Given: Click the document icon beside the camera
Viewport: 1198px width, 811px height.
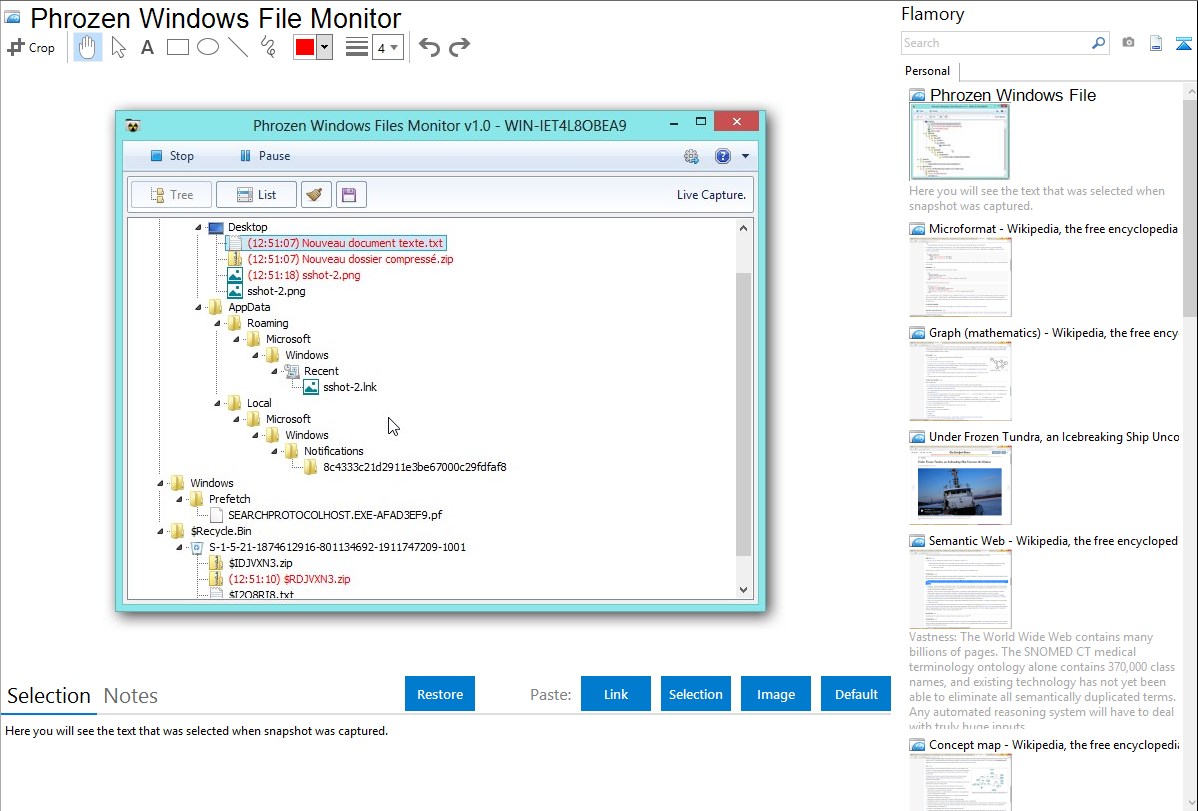Looking at the screenshot, I should point(1156,43).
